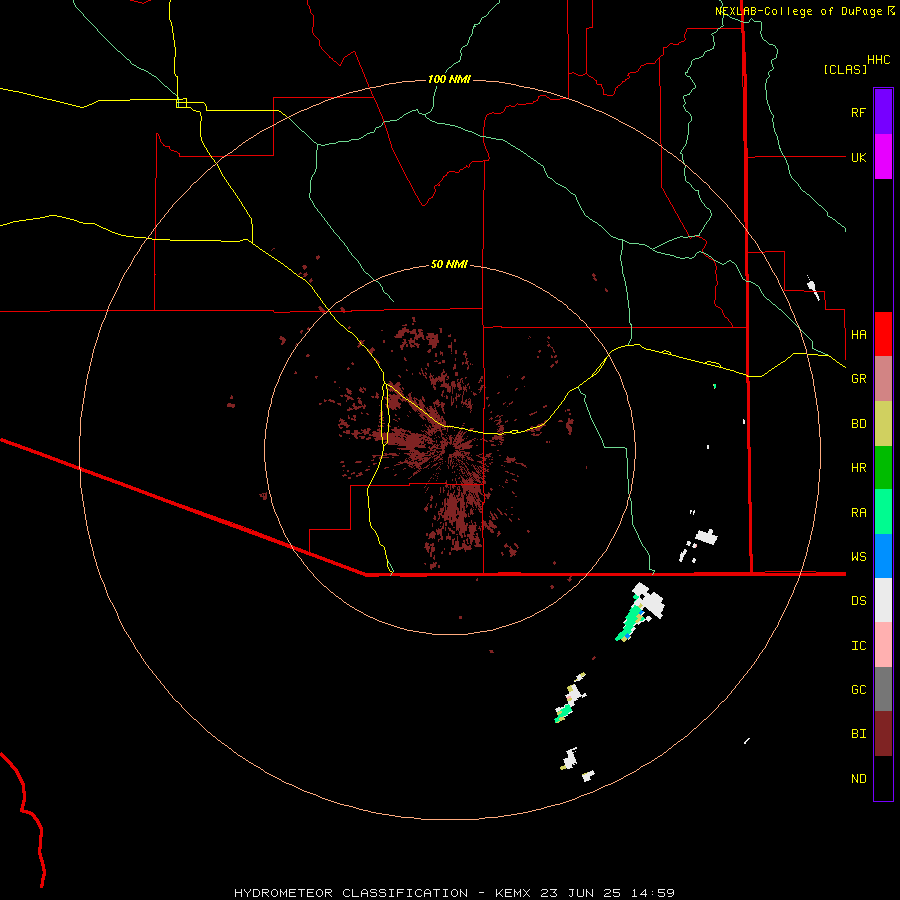Click the RF legend label

[858, 112]
